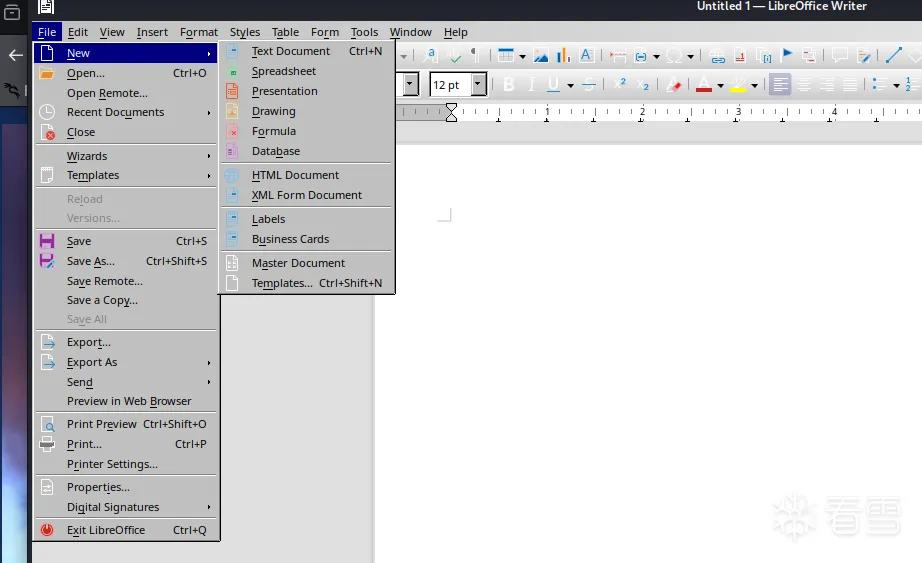Expand the Insert Table dropdown arrow
922x563 pixels.
[x=522, y=56]
